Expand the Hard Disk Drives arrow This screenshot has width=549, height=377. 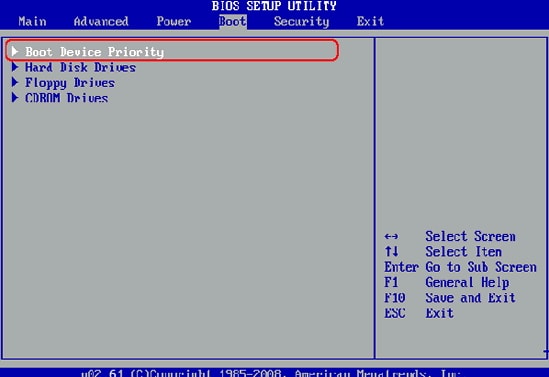coord(15,67)
